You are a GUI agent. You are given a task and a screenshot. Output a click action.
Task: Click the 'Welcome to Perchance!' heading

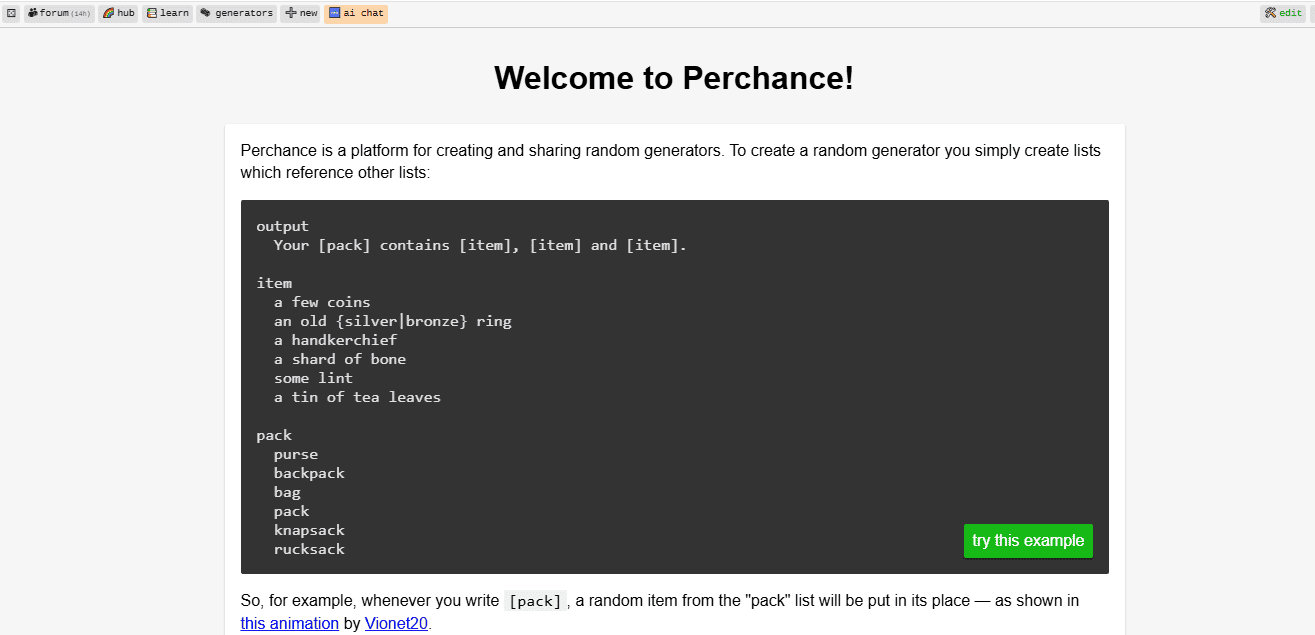(x=673, y=77)
